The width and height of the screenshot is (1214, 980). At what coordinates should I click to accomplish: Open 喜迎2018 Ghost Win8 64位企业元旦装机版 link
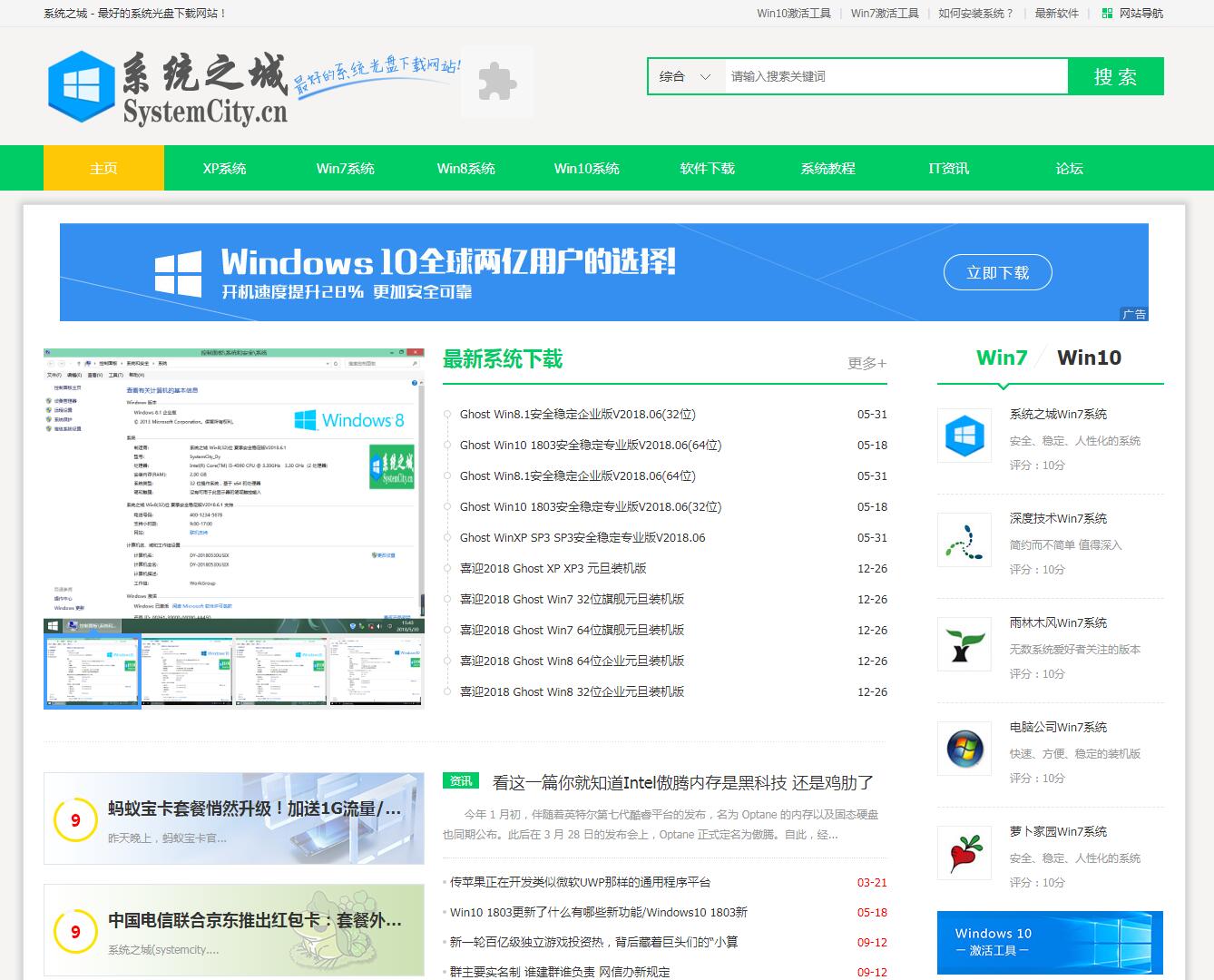[573, 661]
